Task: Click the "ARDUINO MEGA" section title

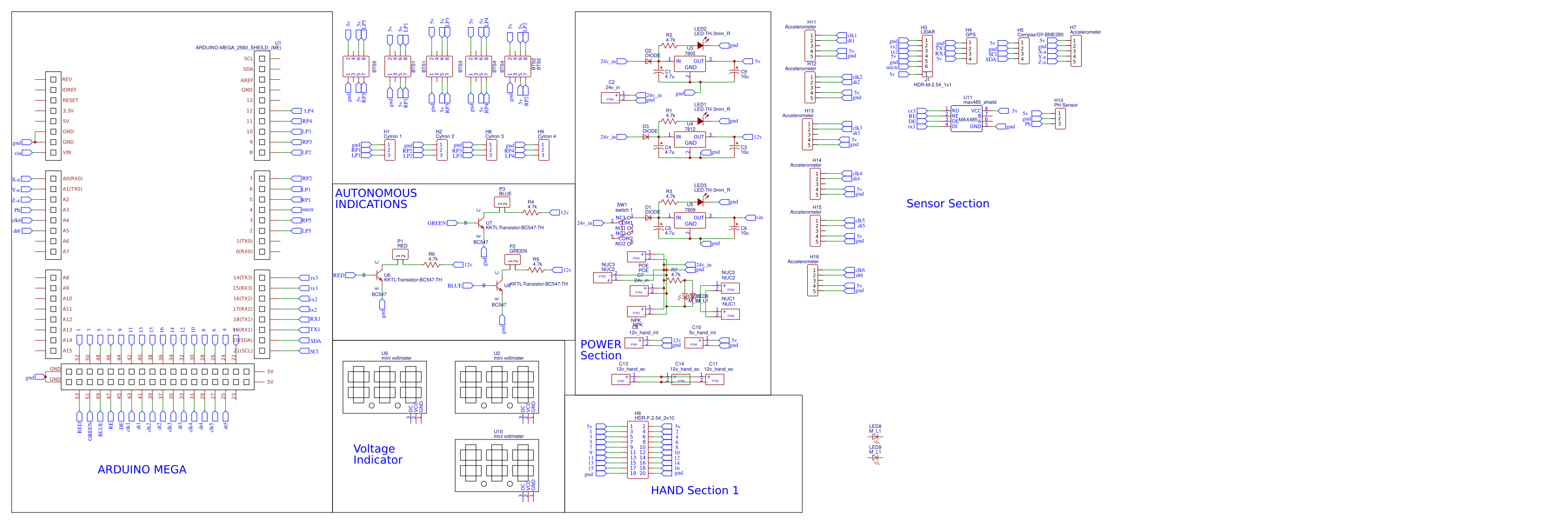Action: [142, 469]
